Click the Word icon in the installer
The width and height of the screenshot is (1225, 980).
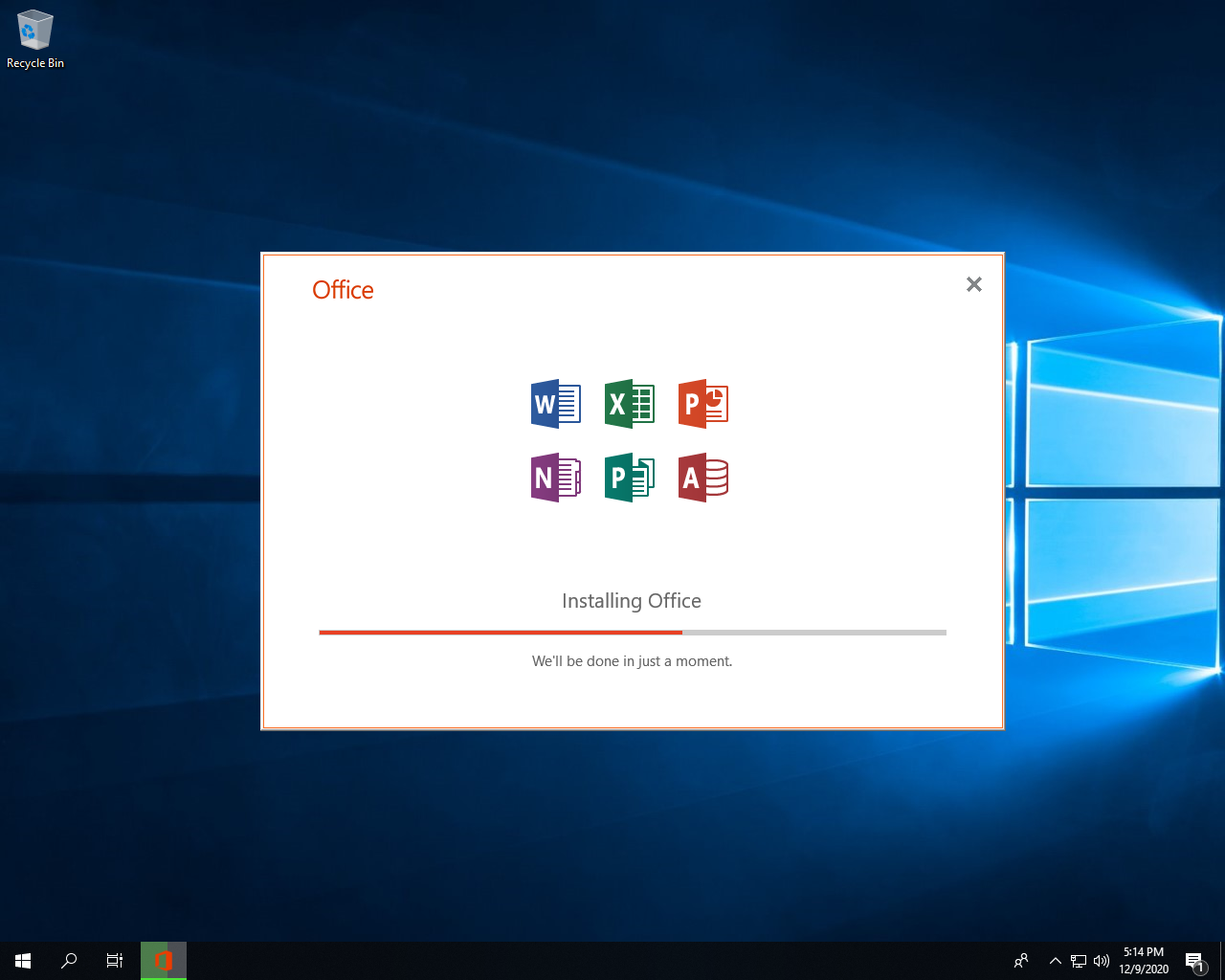[x=556, y=404]
